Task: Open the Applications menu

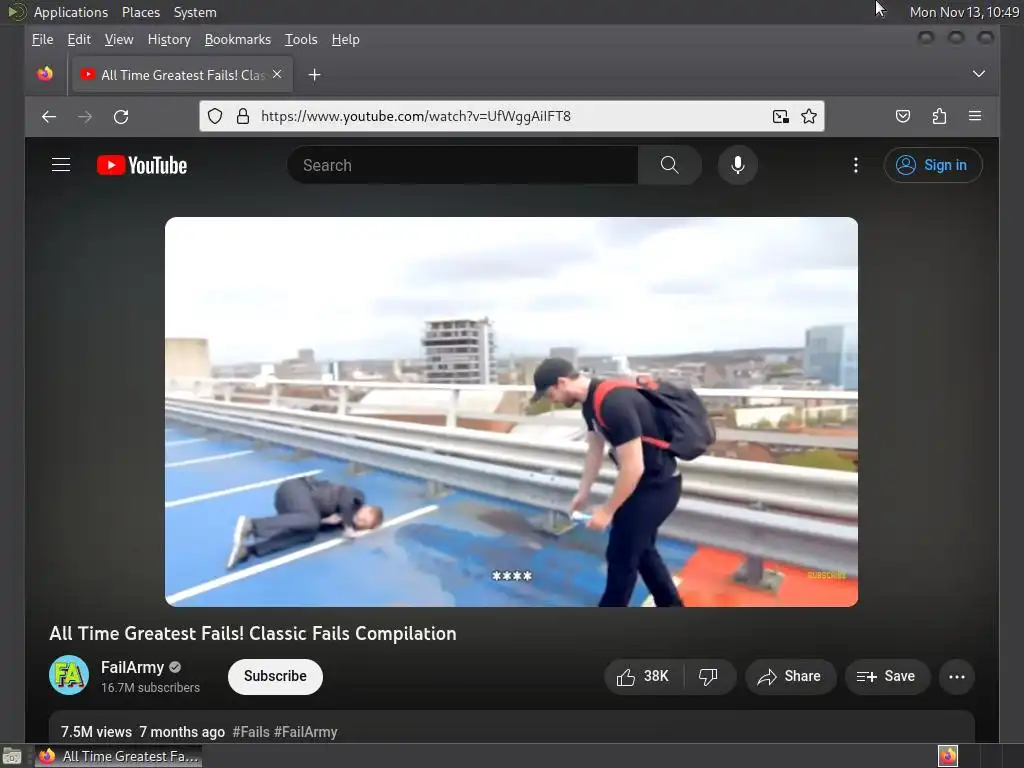Action: 71,12
